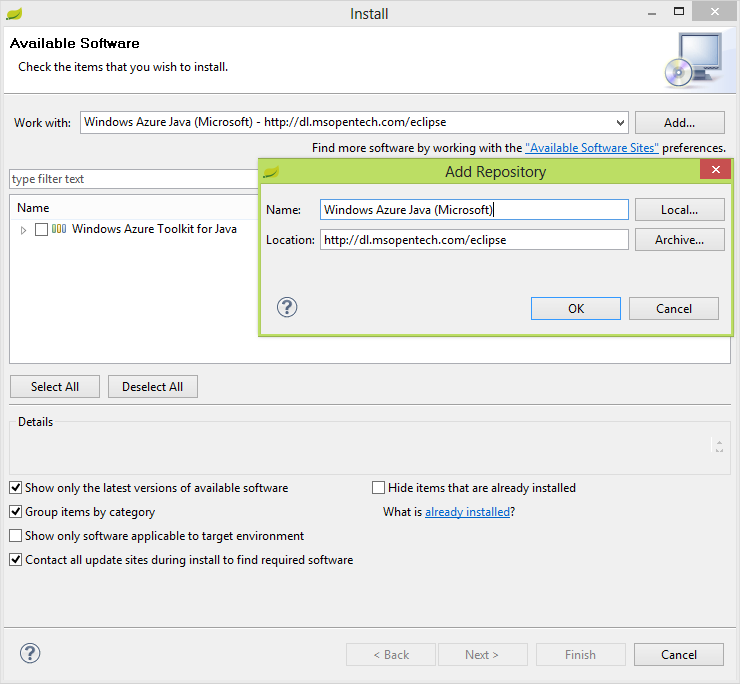Click the Name column header

point(33,208)
